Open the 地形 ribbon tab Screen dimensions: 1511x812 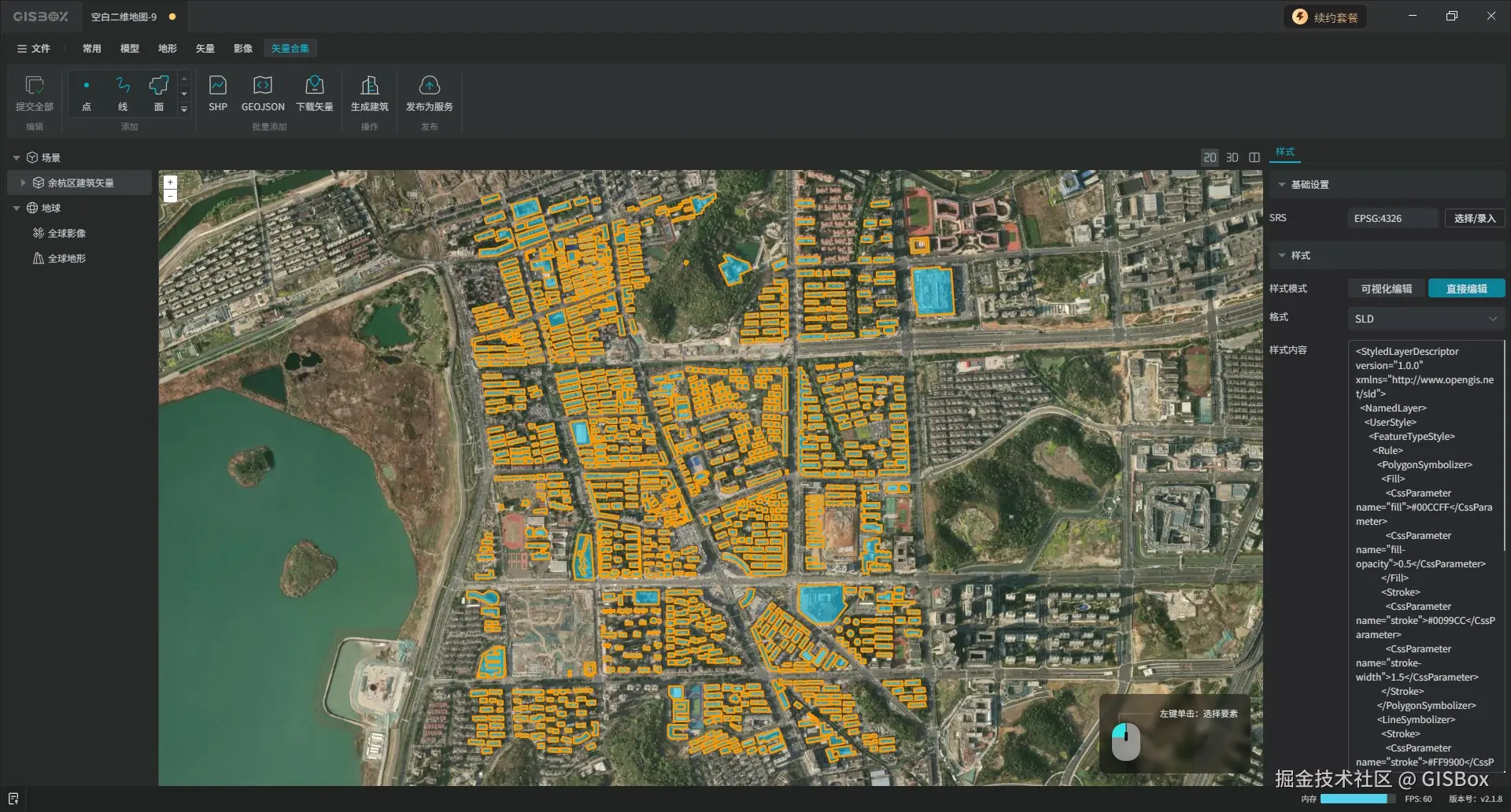pos(168,49)
